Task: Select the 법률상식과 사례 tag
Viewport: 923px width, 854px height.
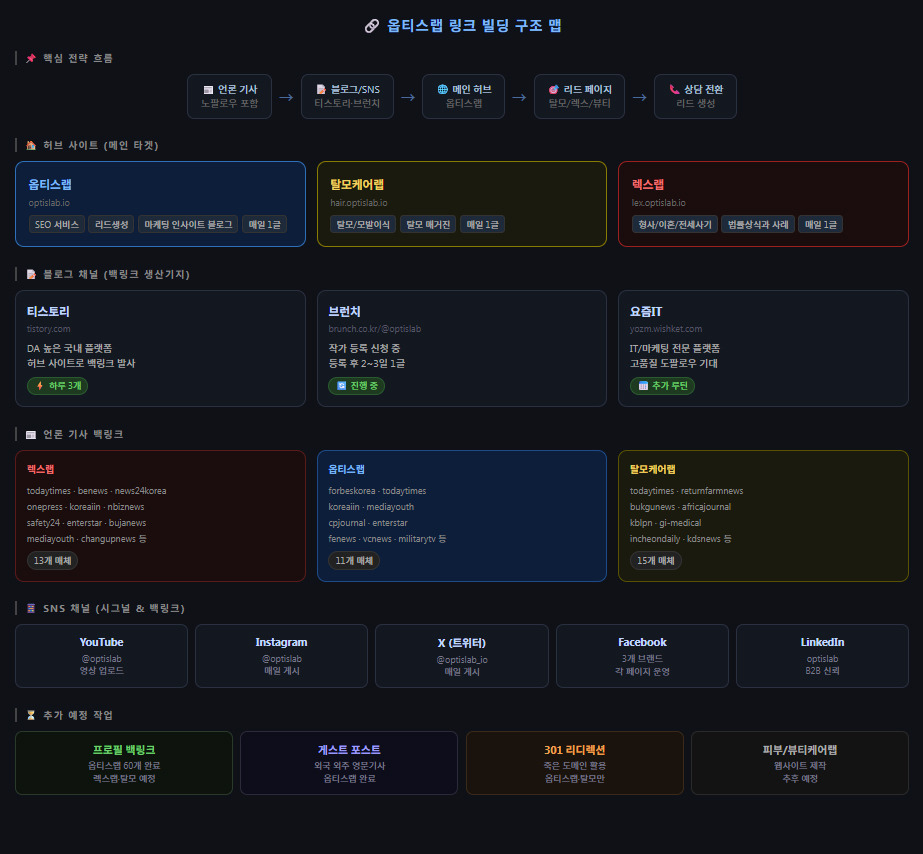Action: (x=758, y=225)
